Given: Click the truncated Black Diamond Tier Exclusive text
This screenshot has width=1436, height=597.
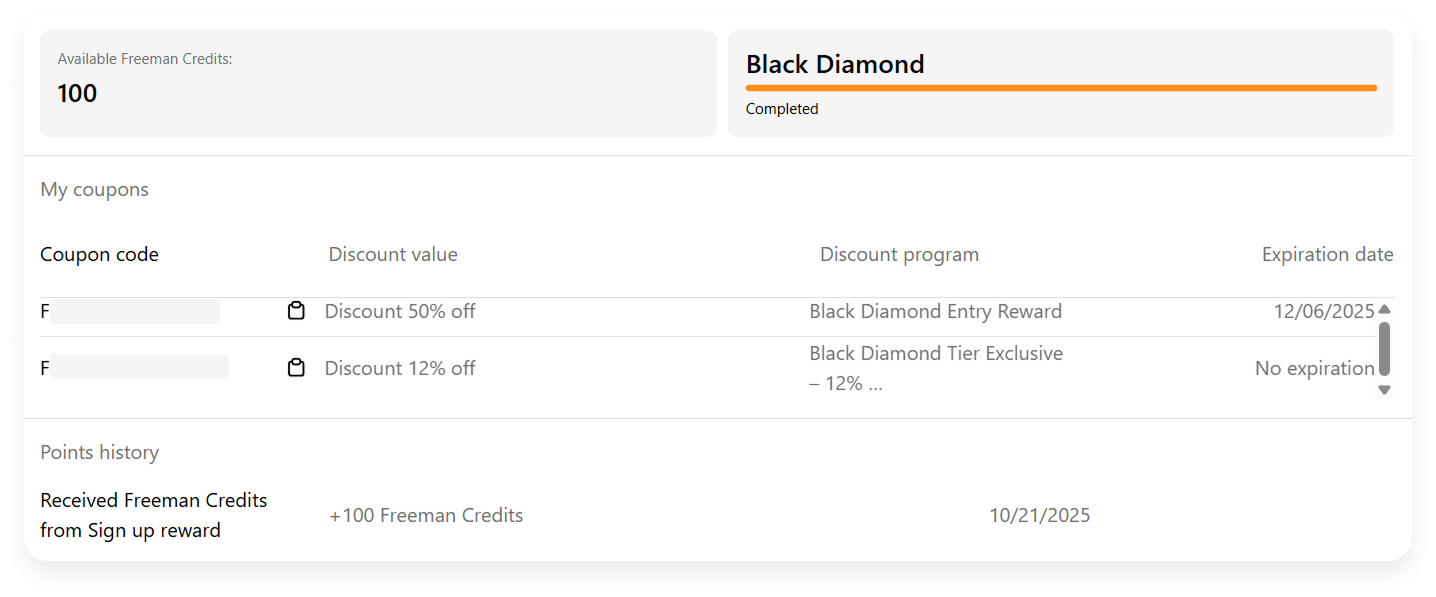Looking at the screenshot, I should tap(936, 368).
